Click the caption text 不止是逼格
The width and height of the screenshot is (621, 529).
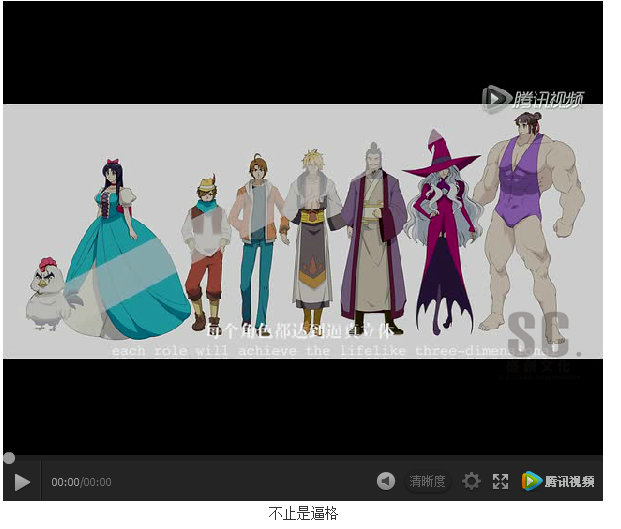(303, 513)
